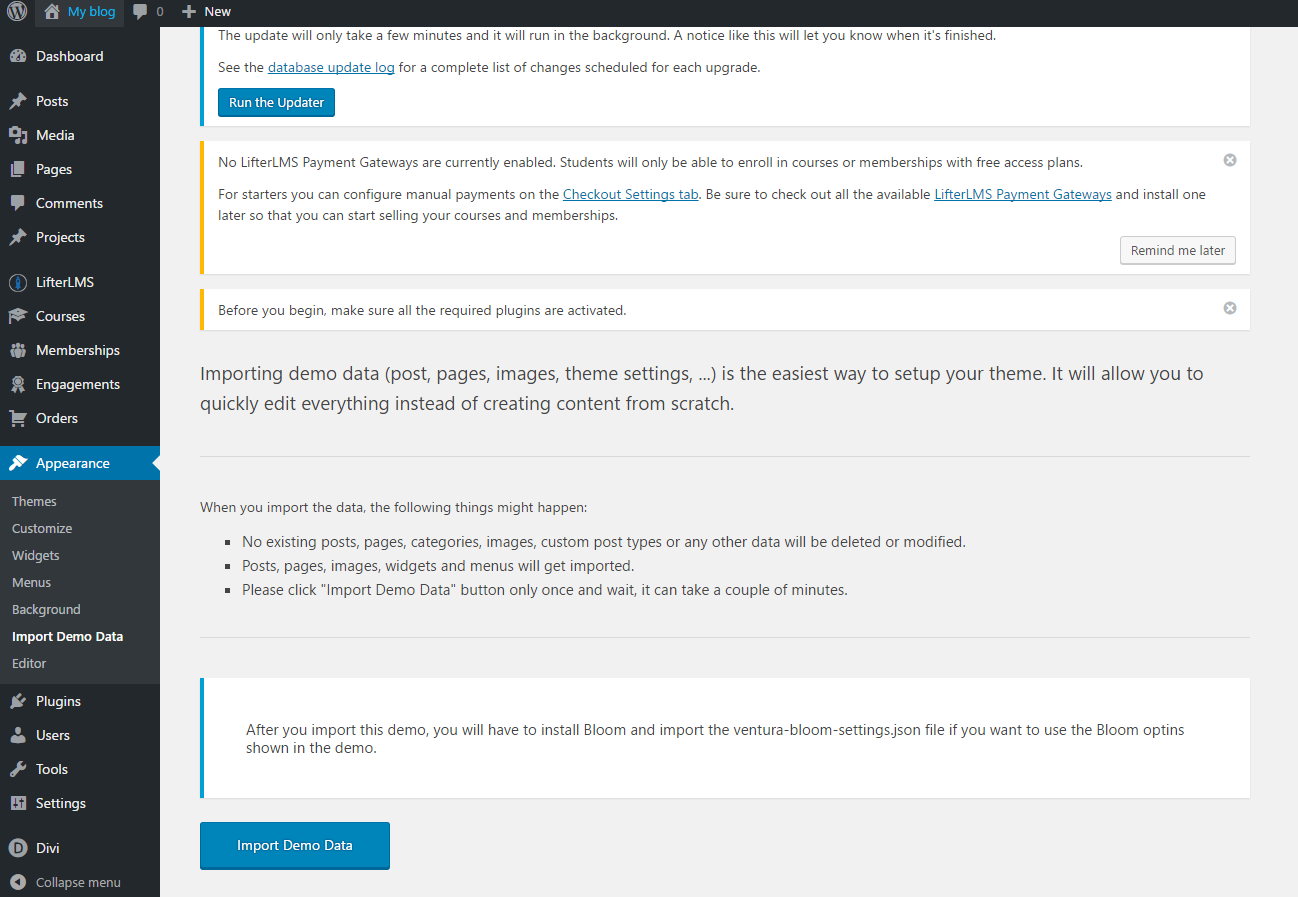Viewport: 1298px width, 897px height.
Task: Open the comments bubble icon in admin bar
Action: tap(140, 12)
